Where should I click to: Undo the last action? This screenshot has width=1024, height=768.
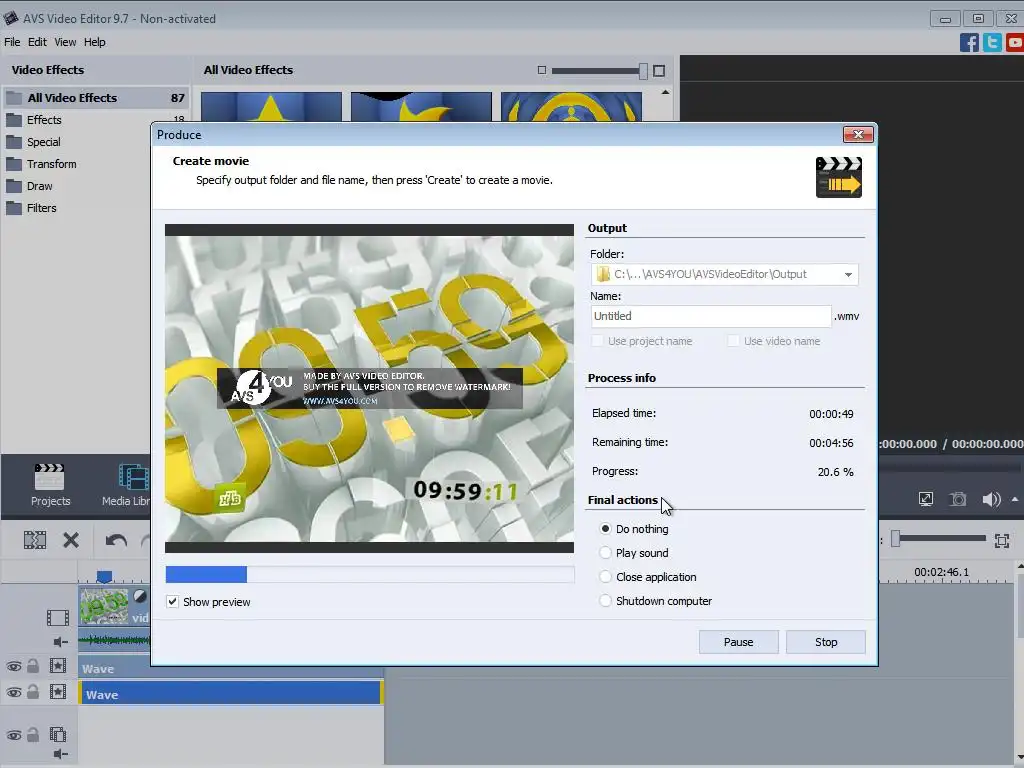pos(116,540)
